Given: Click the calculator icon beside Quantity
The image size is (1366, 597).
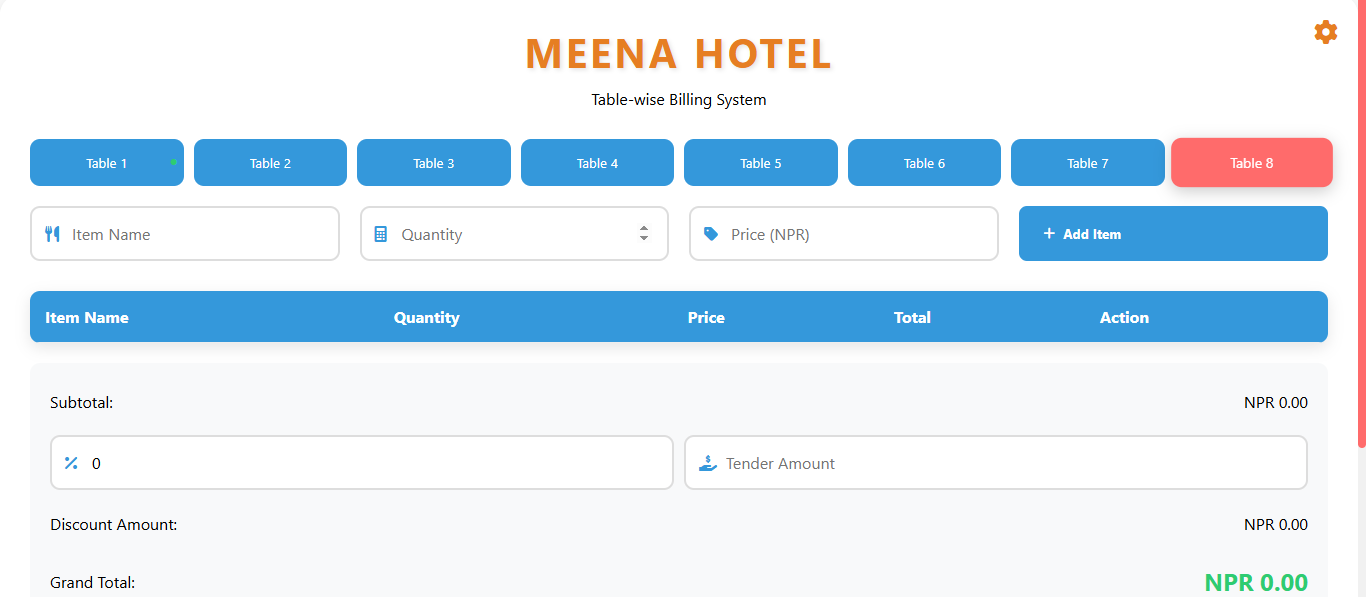Looking at the screenshot, I should [x=381, y=234].
